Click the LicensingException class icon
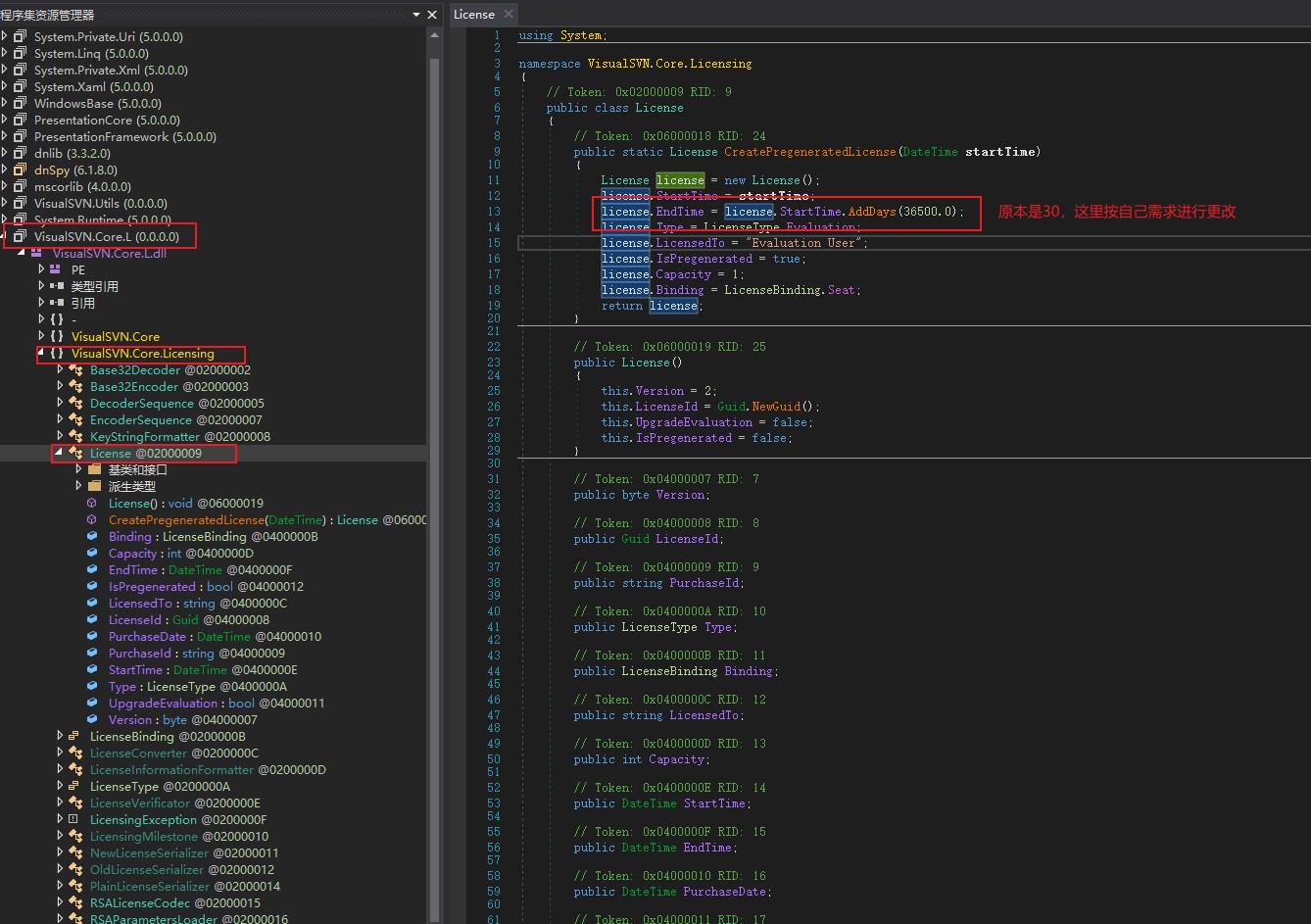 pyautogui.click(x=73, y=819)
